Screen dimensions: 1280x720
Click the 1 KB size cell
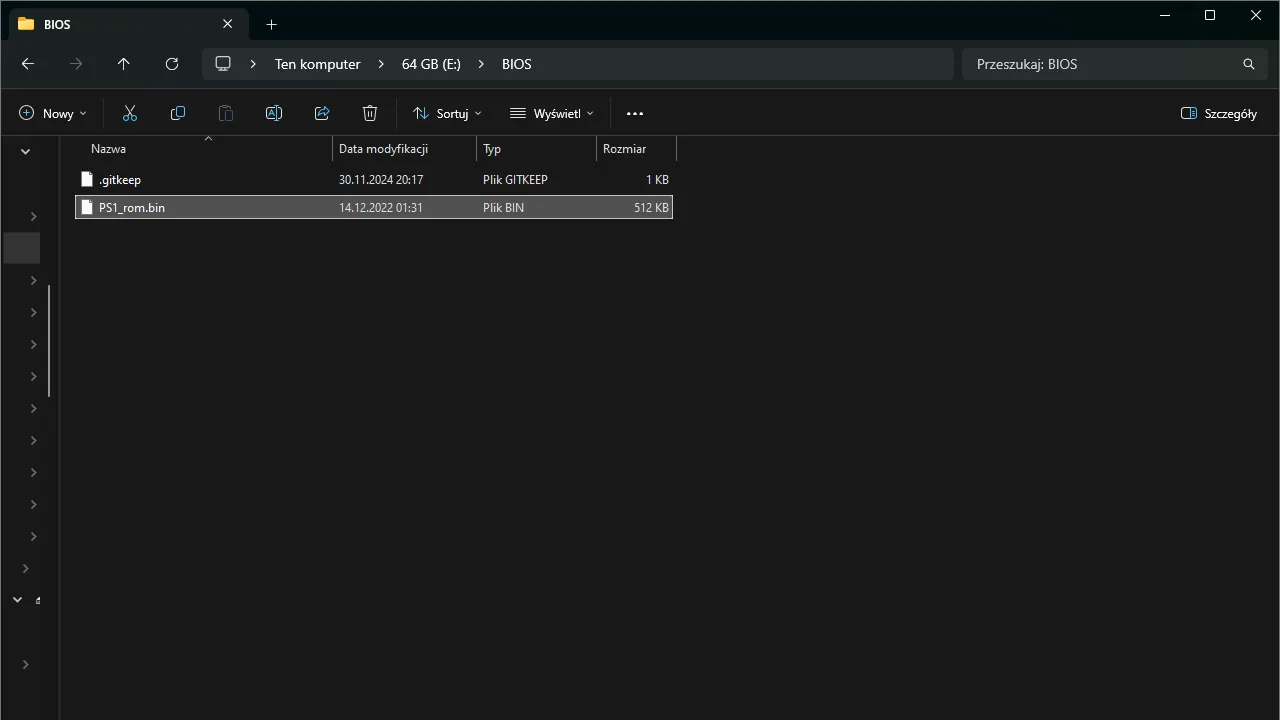pos(657,180)
